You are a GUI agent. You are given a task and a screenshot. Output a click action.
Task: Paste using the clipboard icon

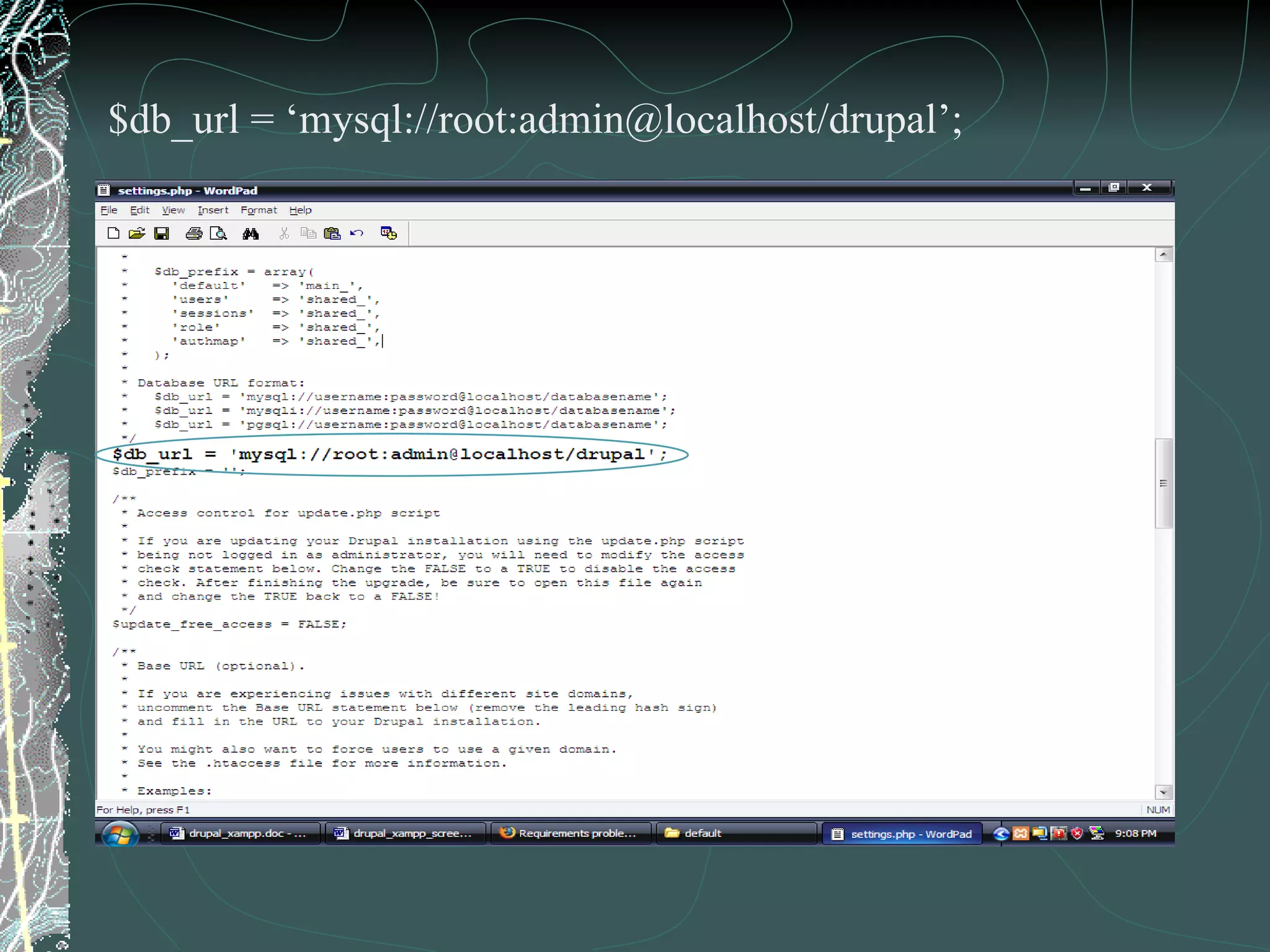click(x=332, y=234)
